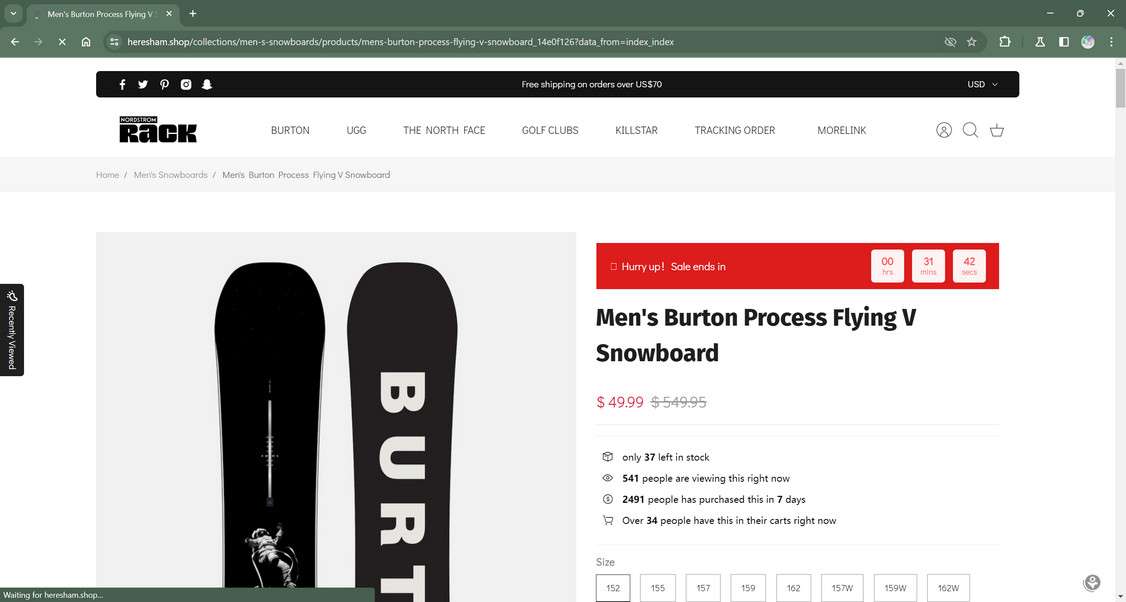Choose size 162 option
1126x602 pixels.
794,588
